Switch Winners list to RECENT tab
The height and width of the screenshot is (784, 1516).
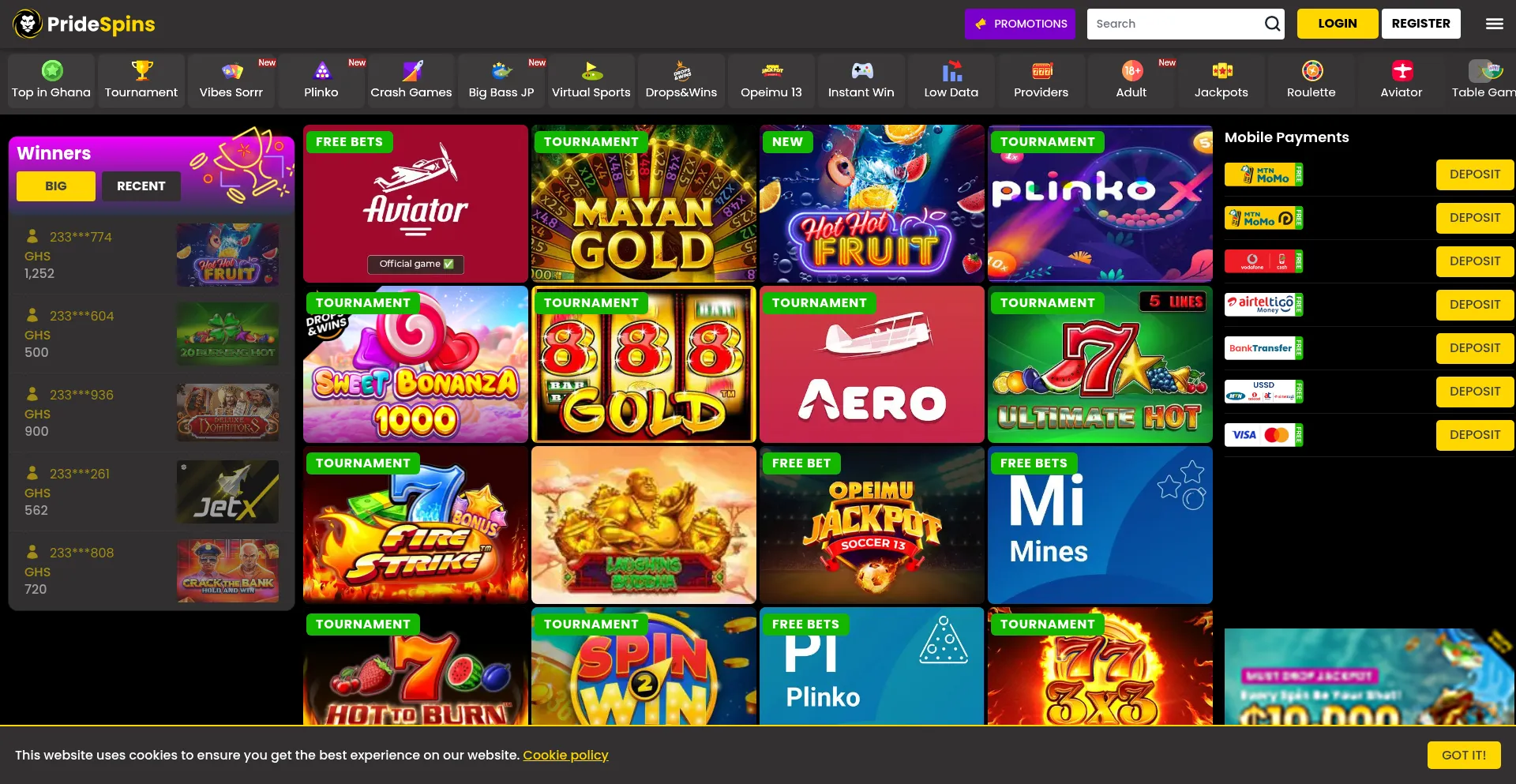pyautogui.click(x=141, y=186)
